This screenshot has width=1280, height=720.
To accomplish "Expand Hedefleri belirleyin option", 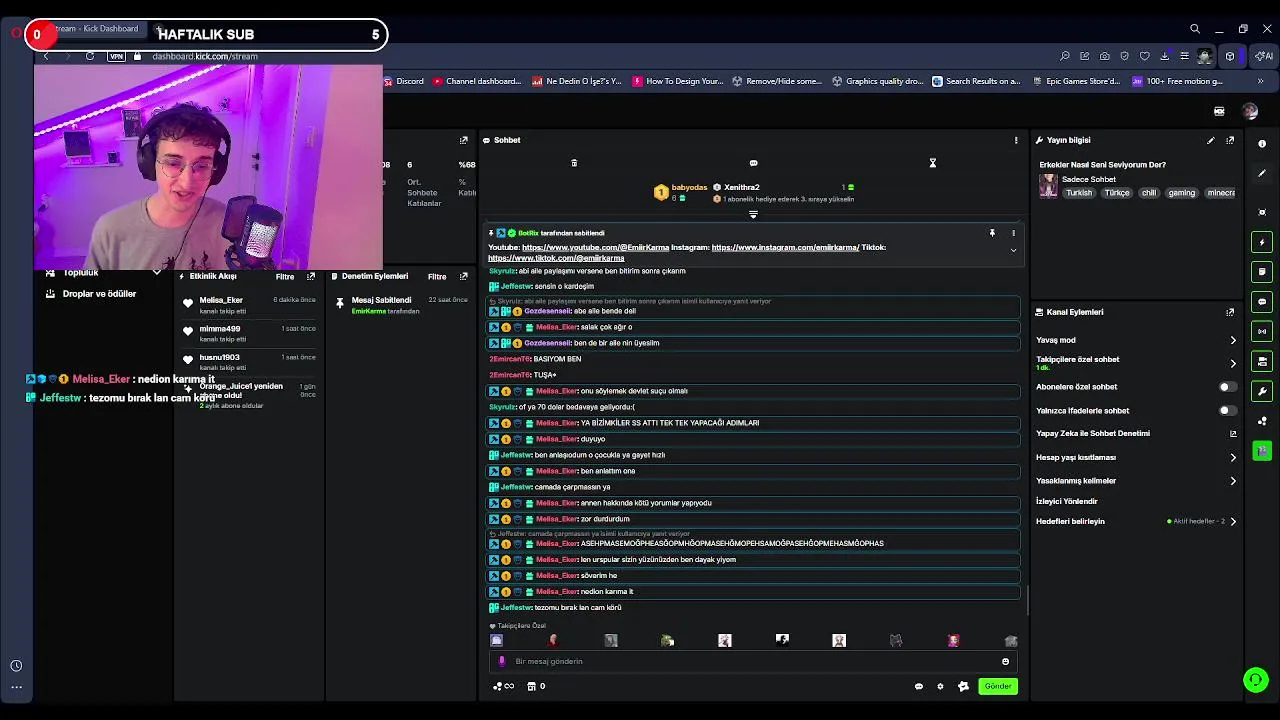I will point(1233,521).
